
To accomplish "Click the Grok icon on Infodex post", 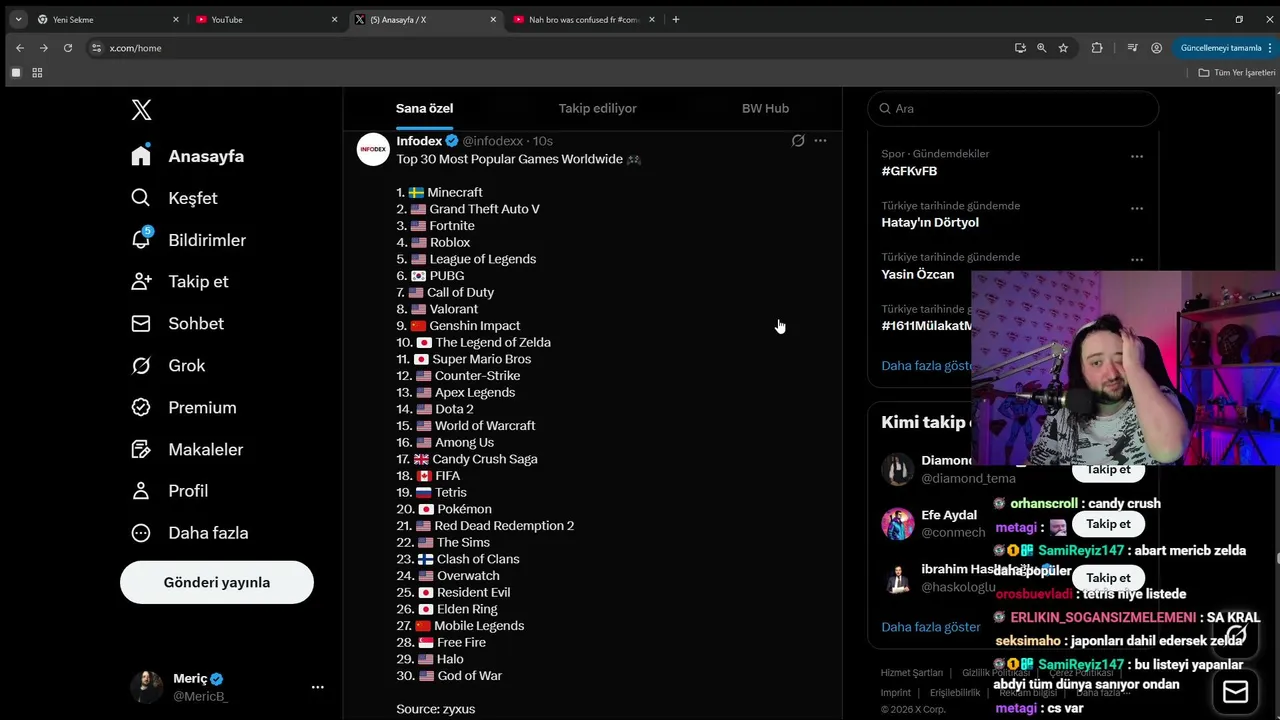I will tap(798, 141).
